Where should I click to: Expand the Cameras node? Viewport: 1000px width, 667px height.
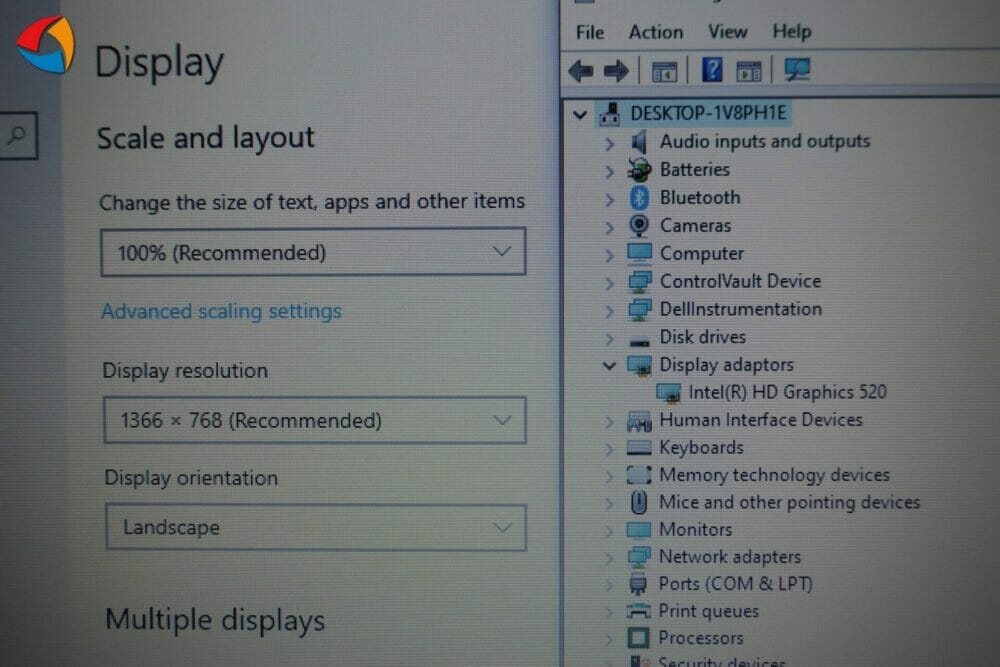[609, 227]
